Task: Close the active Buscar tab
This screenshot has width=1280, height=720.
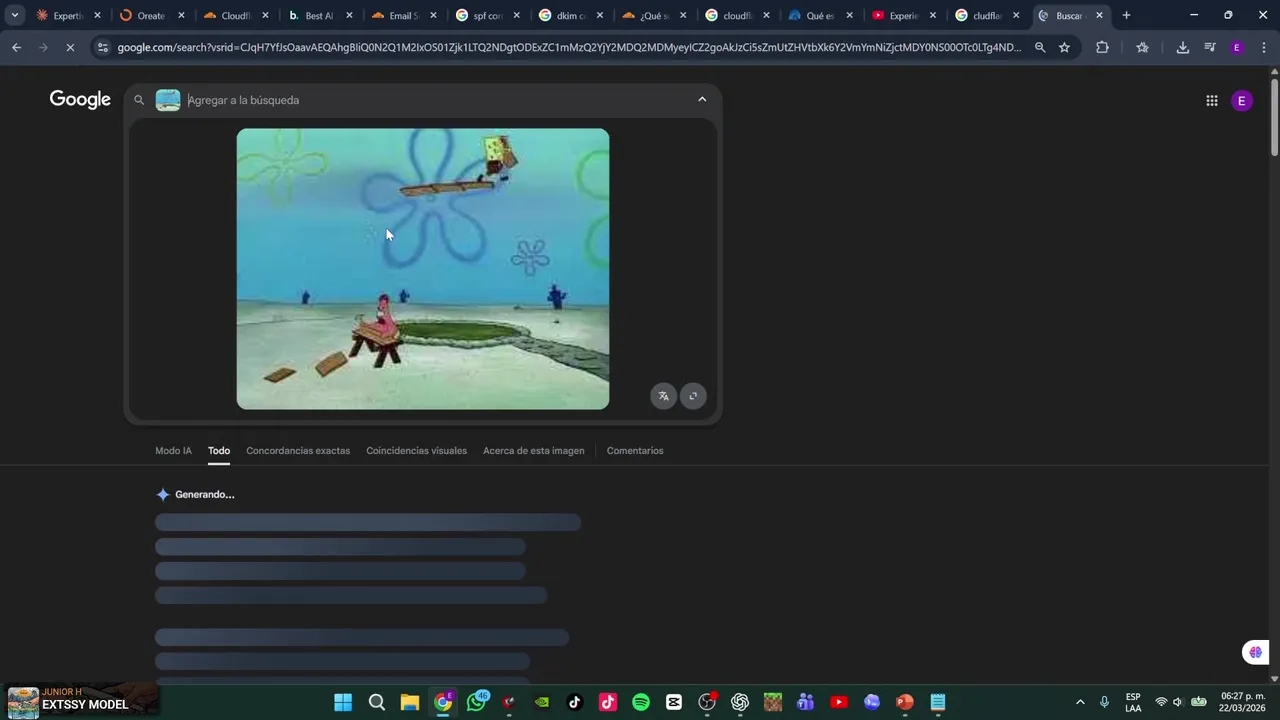Action: click(x=1099, y=15)
